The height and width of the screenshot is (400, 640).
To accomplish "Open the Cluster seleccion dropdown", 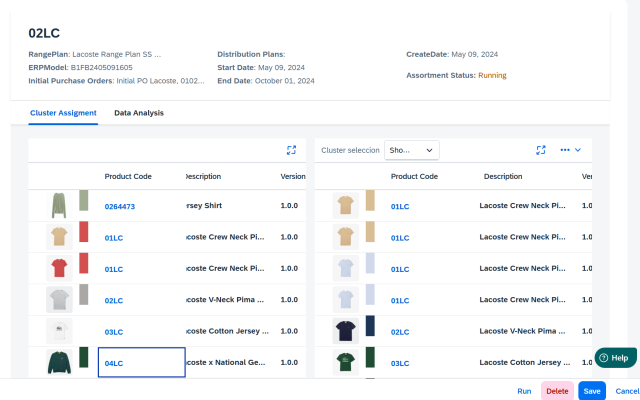I will [x=411, y=150].
